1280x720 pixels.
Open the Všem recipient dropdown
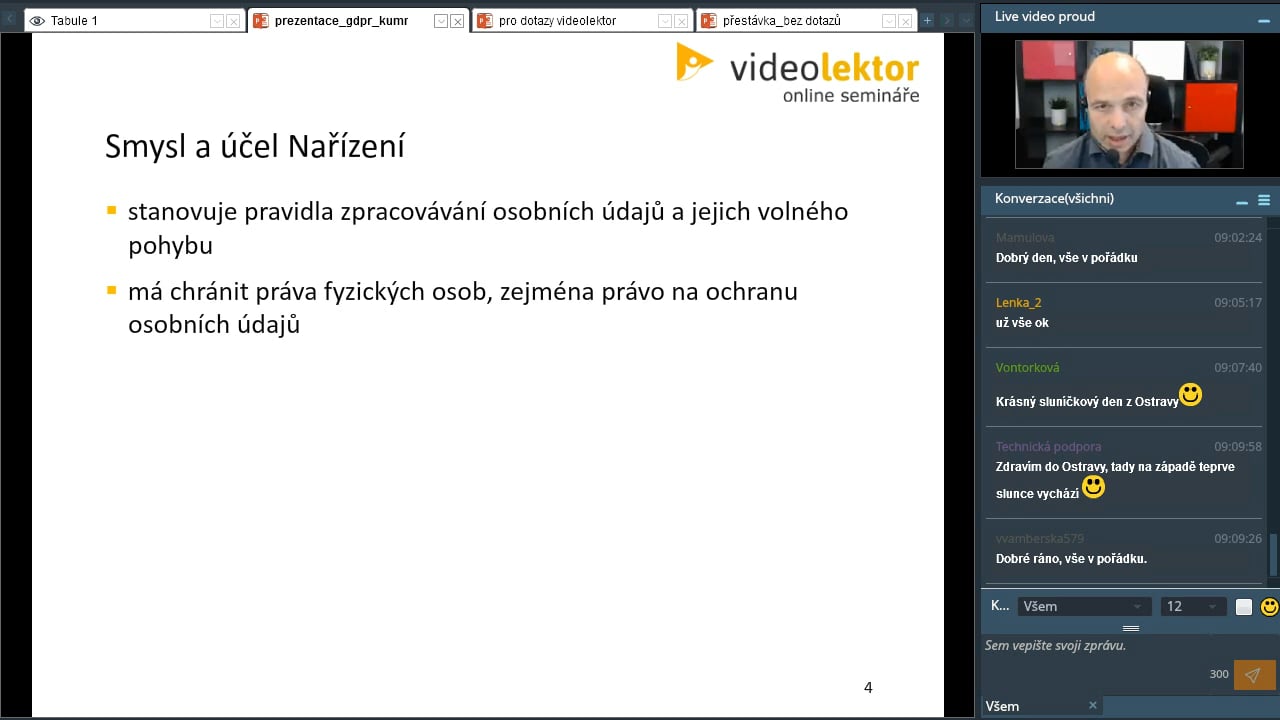click(1083, 606)
